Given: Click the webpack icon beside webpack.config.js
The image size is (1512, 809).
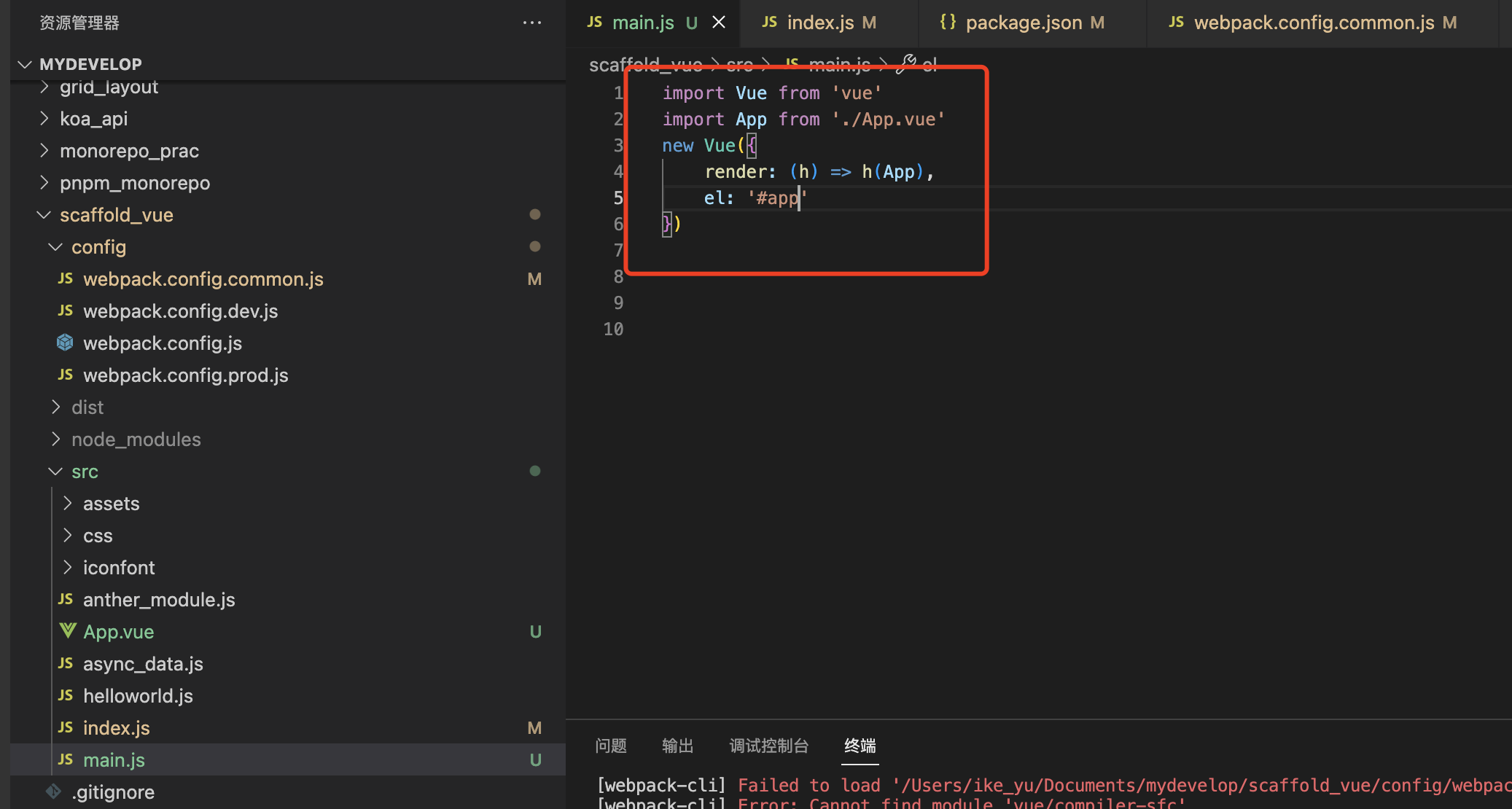Looking at the screenshot, I should point(65,343).
